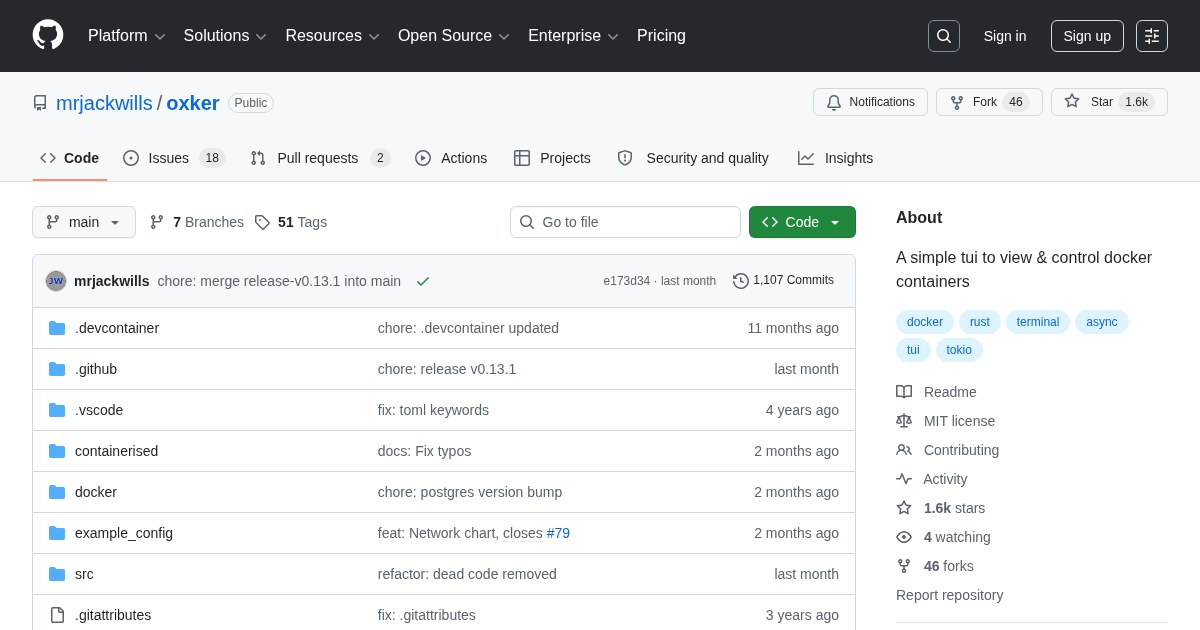
Task: Click the Sign up button
Action: tap(1087, 36)
